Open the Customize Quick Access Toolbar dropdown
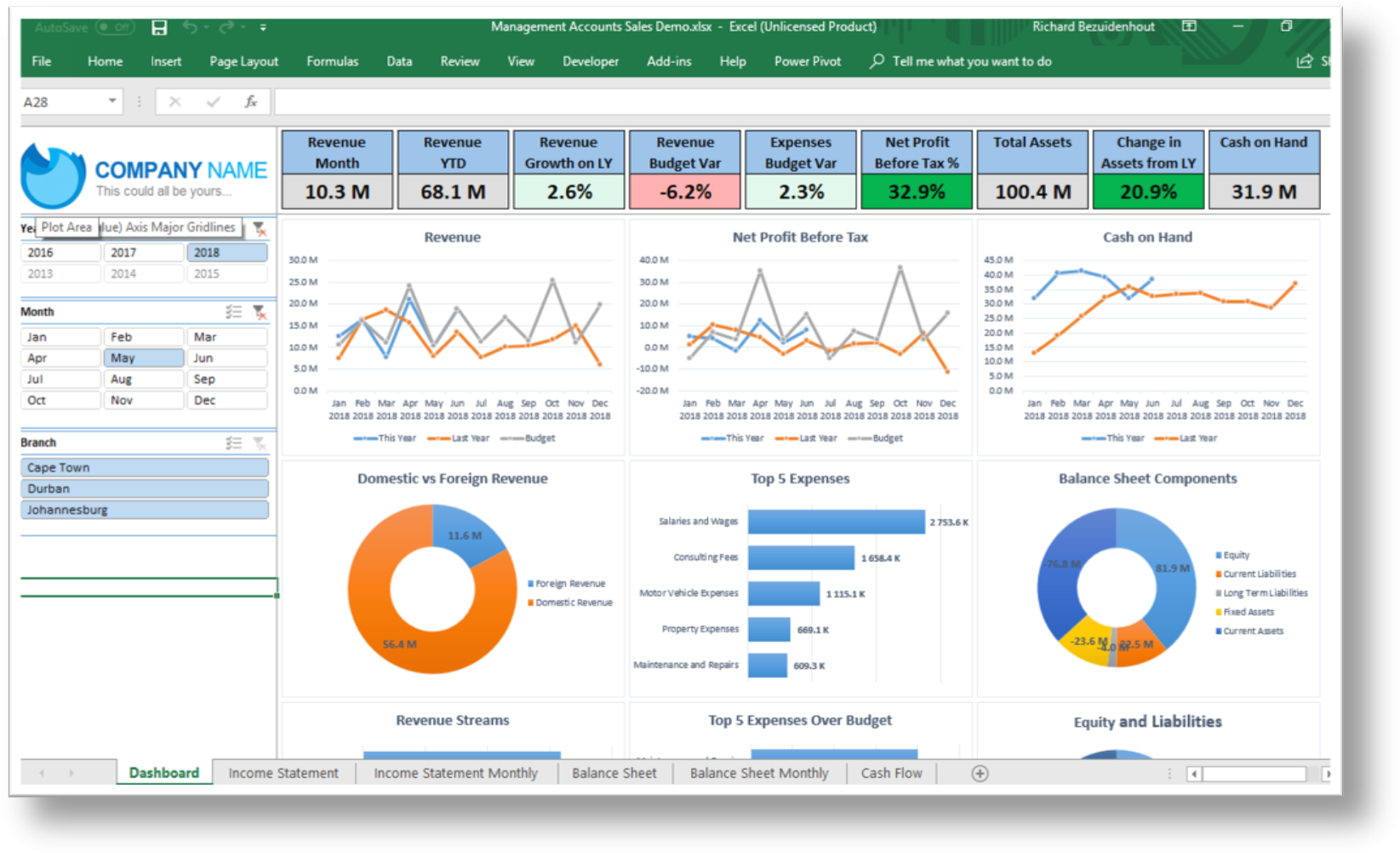 (x=263, y=26)
